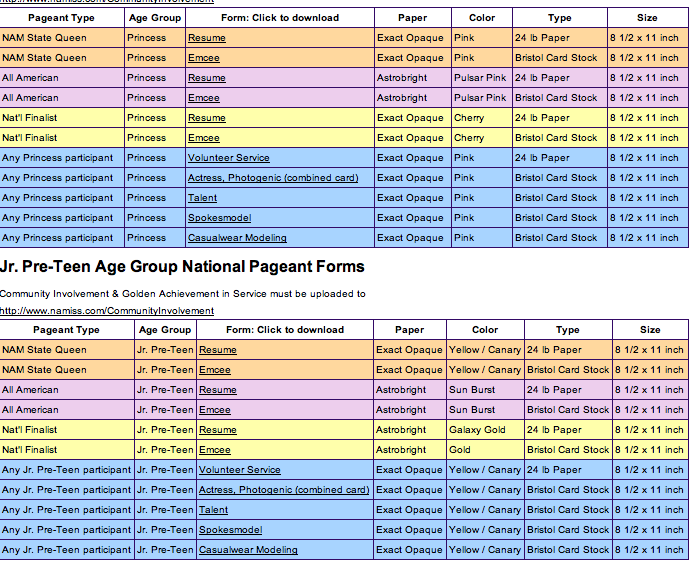
Task: Click Age Group header in the Jr. Pre-Teen table
Action: (x=165, y=330)
